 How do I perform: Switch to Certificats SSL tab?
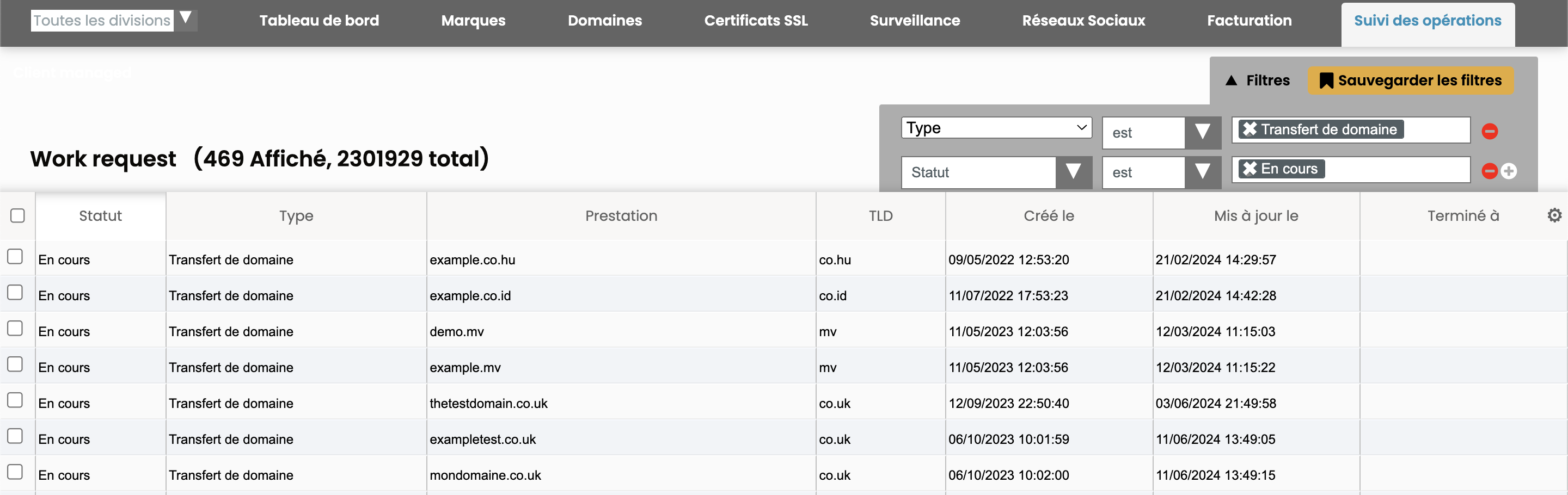(755, 21)
